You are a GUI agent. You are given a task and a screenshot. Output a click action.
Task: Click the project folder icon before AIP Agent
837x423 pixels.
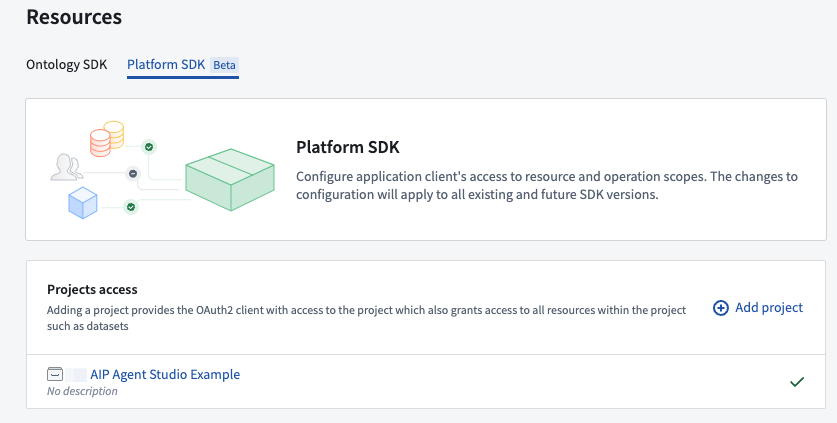point(55,374)
